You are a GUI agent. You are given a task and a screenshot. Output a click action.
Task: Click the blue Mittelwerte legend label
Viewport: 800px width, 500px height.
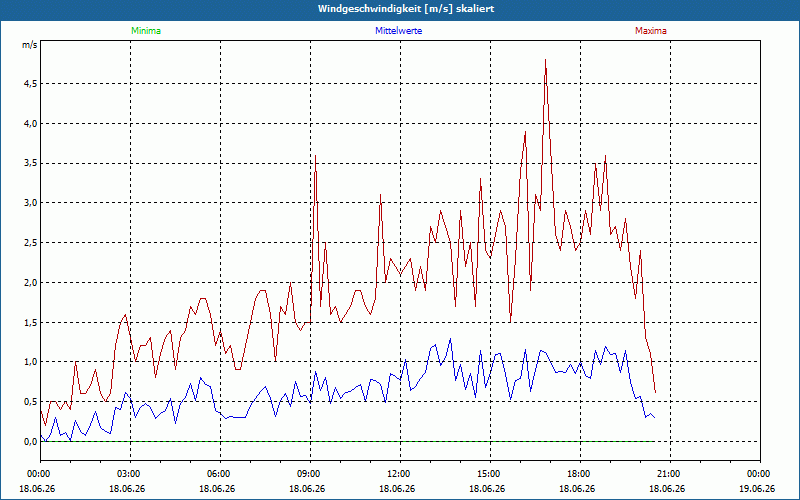tap(398, 31)
